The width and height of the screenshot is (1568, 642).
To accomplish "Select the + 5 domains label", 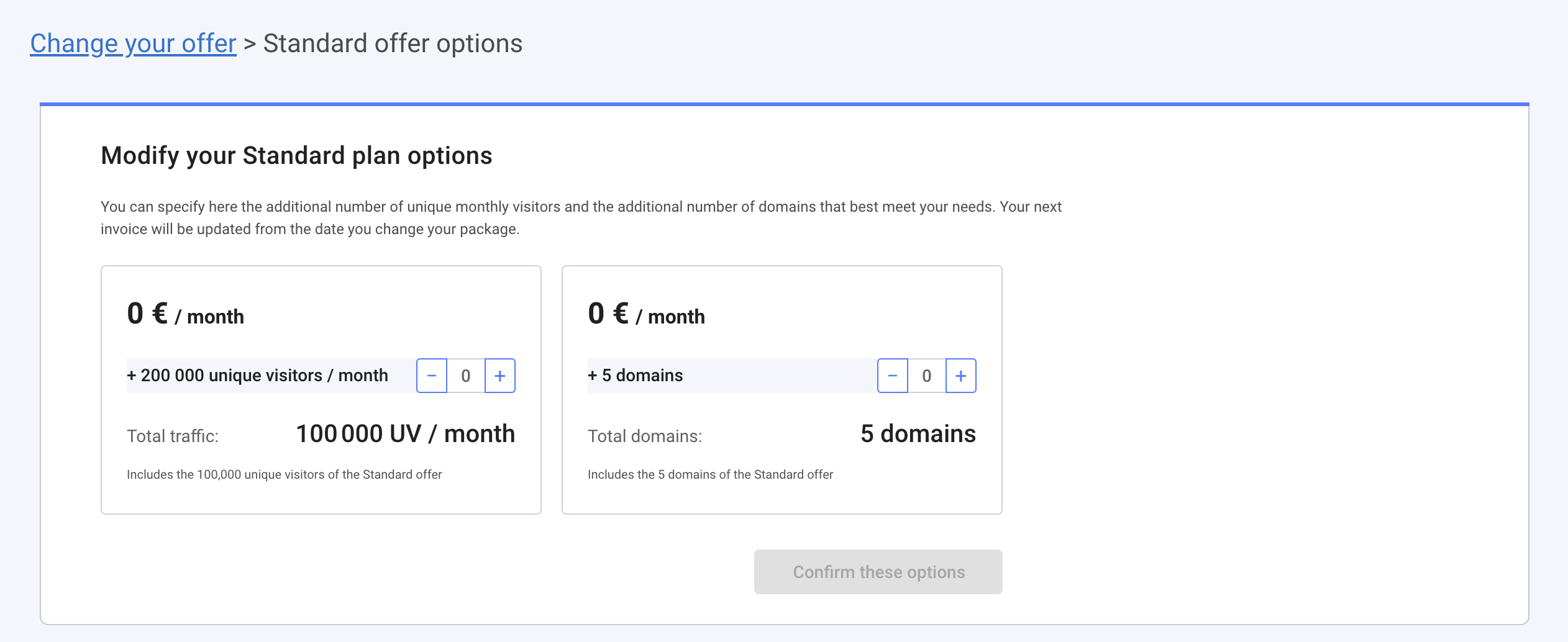I will coord(635,376).
